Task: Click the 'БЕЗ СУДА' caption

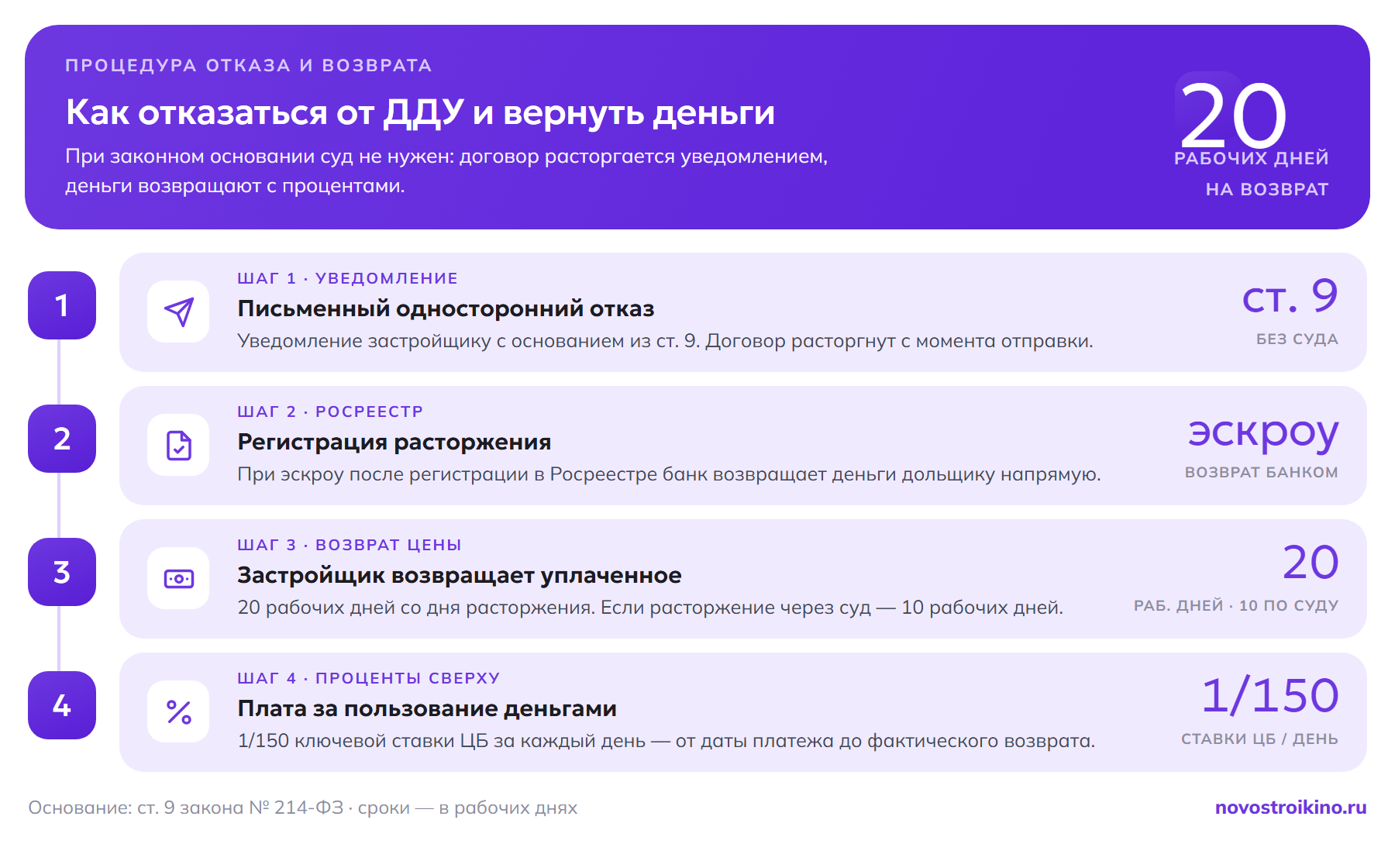Action: click(x=1297, y=339)
